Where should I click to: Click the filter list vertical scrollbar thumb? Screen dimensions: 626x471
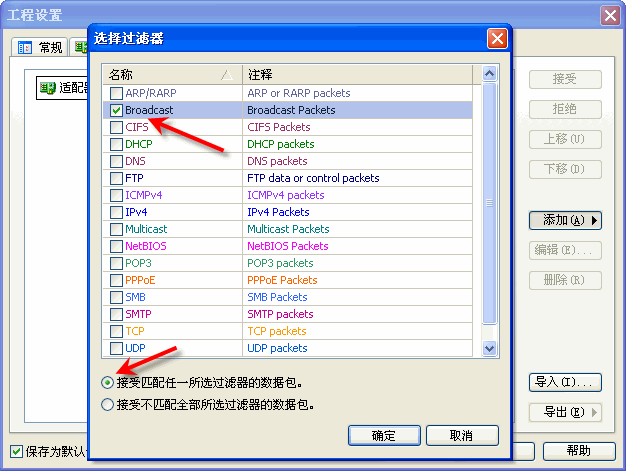(x=489, y=203)
